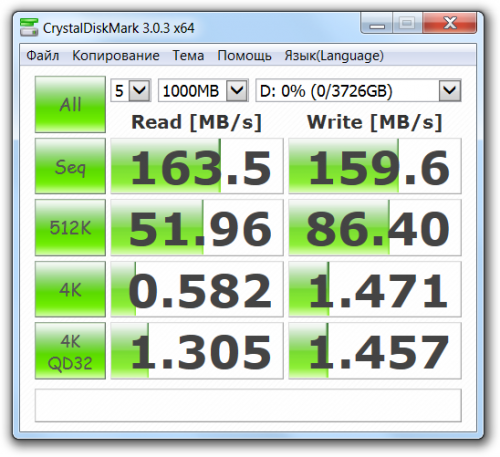Start the Seq sequential test

pyautogui.click(x=70, y=166)
